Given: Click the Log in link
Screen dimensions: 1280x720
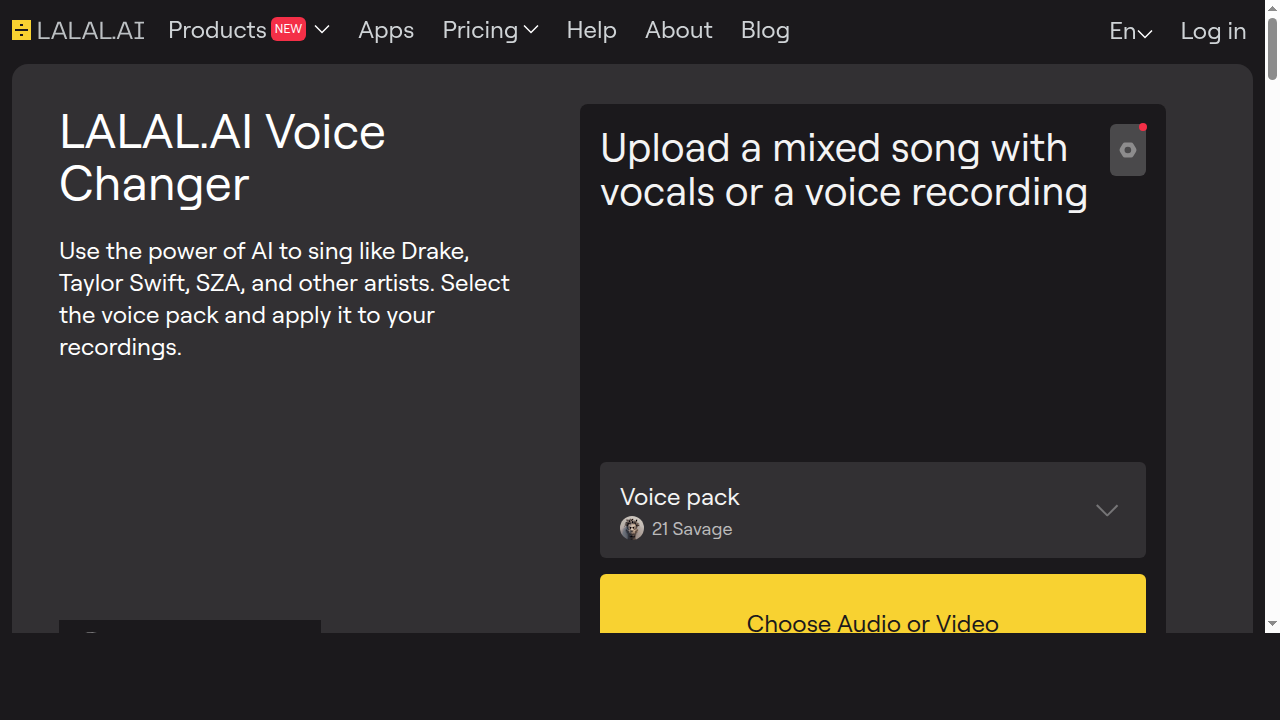Looking at the screenshot, I should 1213,31.
